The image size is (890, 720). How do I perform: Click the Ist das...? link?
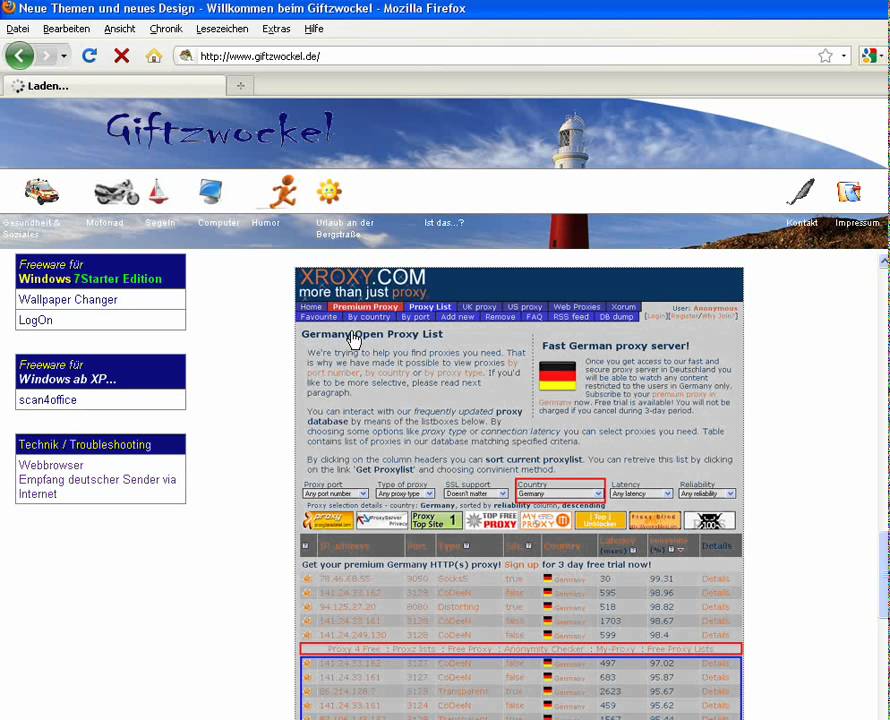click(x=444, y=223)
